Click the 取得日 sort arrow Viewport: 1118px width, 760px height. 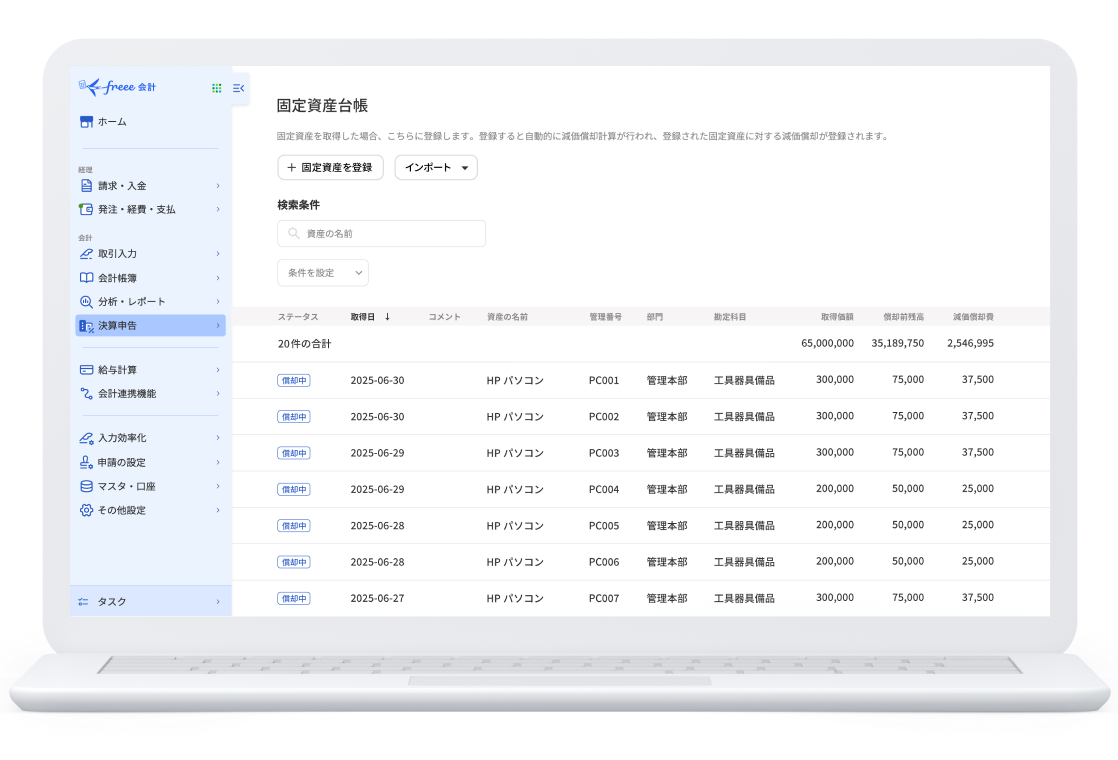pos(387,317)
